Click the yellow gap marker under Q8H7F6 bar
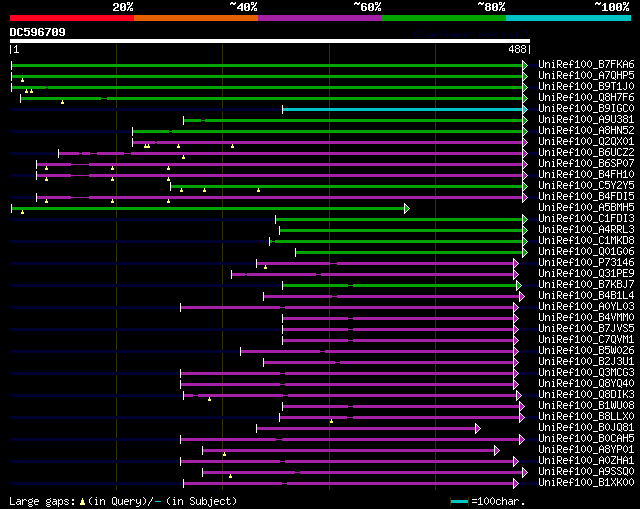Viewport: 640px width, 509px height. 62,102
